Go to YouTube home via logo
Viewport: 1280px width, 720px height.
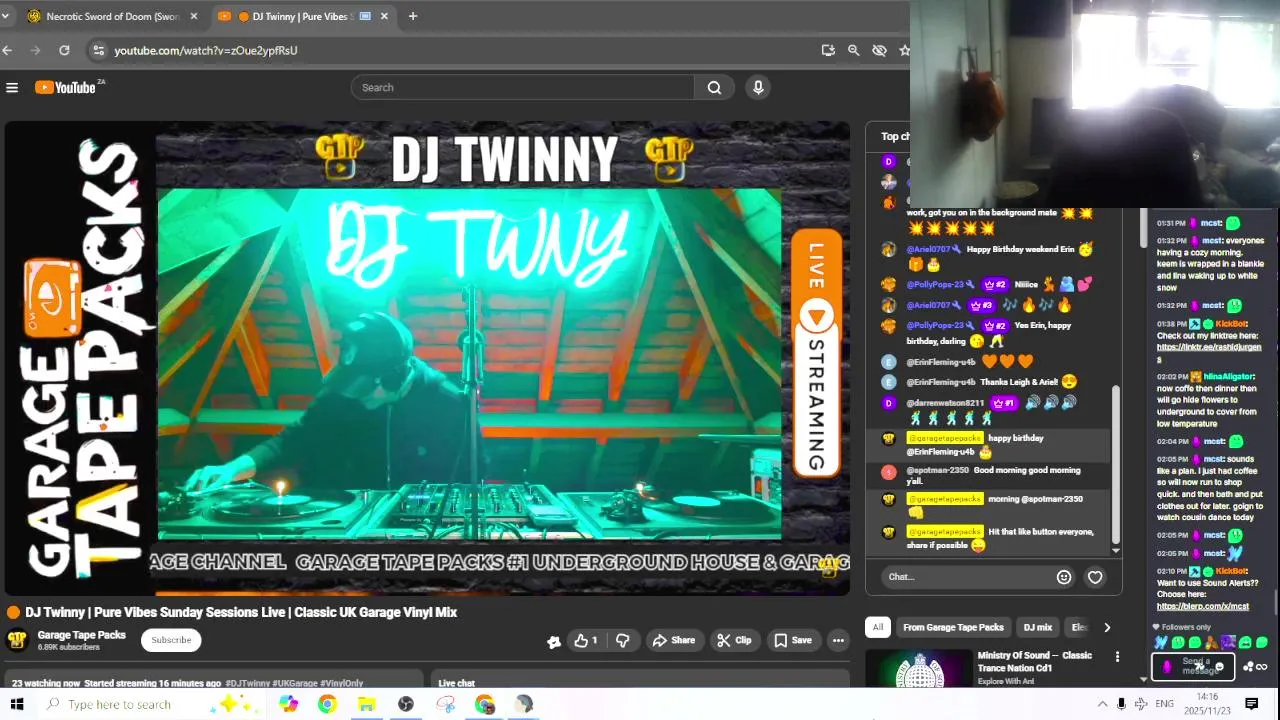click(x=66, y=88)
